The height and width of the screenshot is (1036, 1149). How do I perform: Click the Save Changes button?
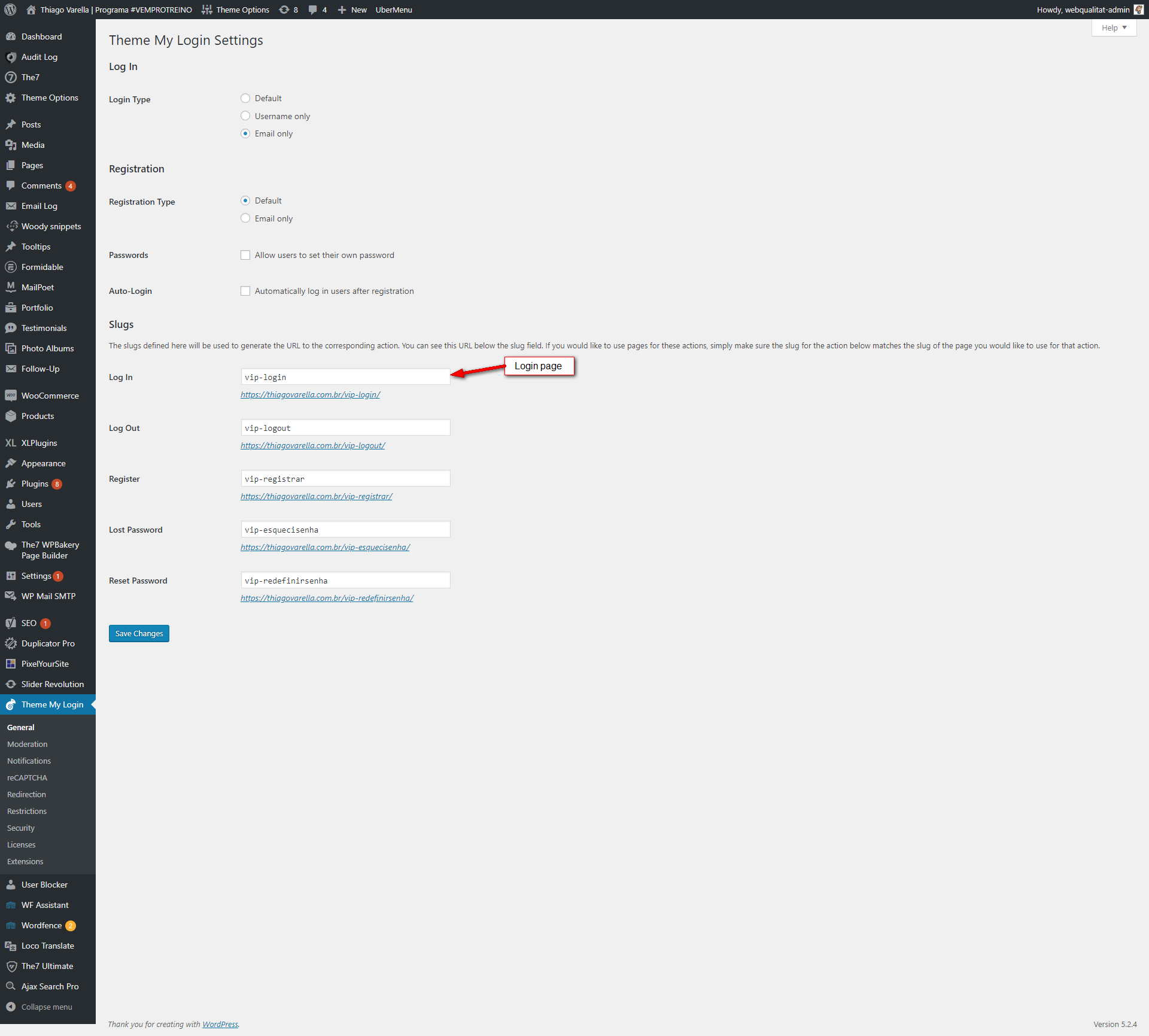pyautogui.click(x=139, y=633)
